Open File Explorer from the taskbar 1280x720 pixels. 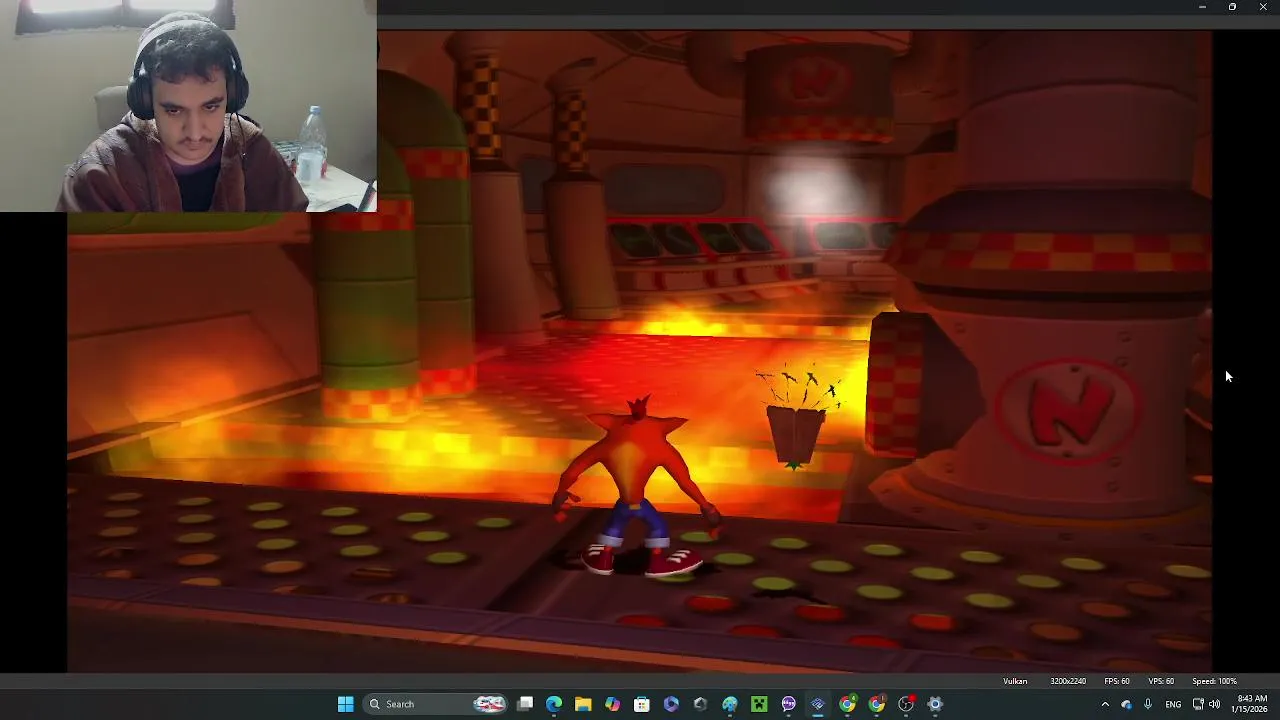pyautogui.click(x=583, y=704)
